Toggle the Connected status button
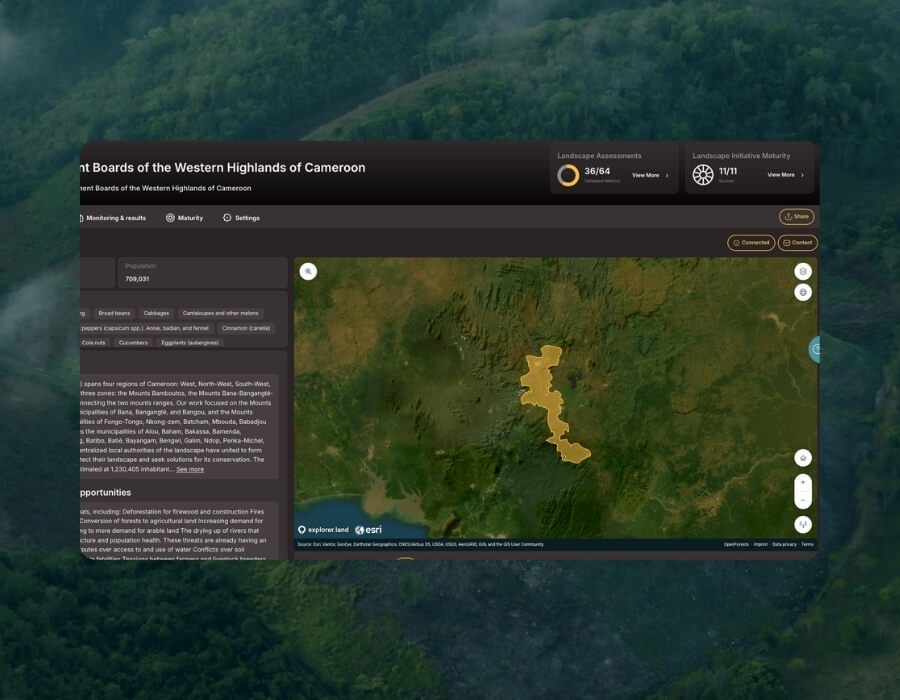The width and height of the screenshot is (900, 700). click(751, 243)
